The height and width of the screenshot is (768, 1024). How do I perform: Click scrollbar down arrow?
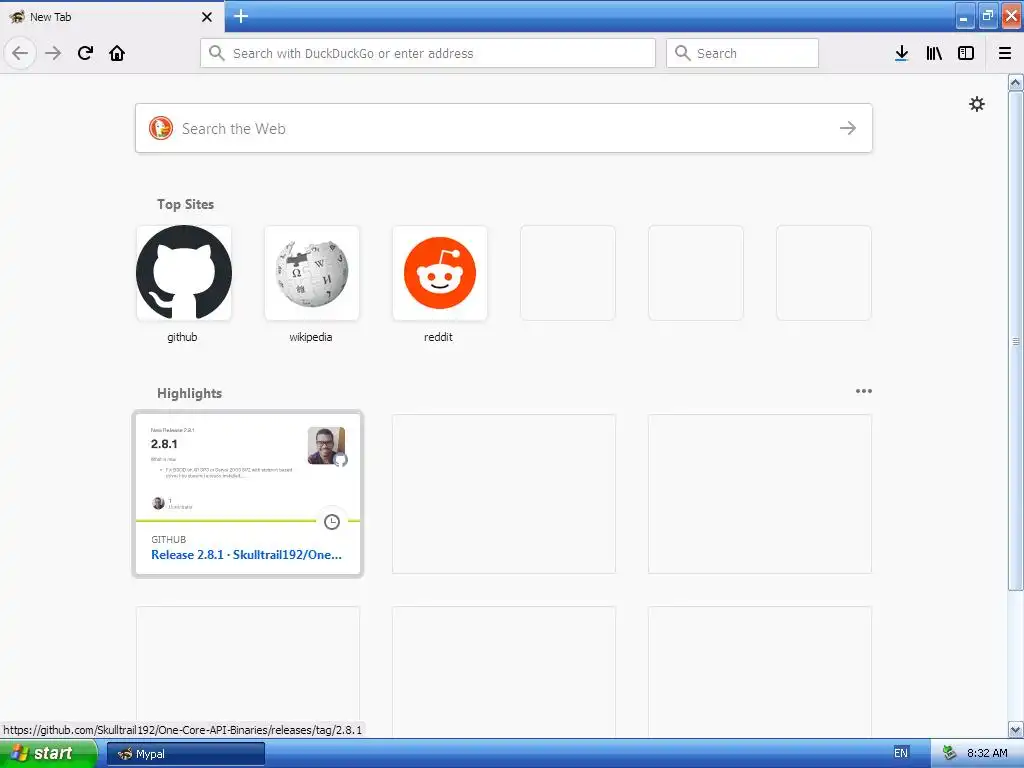1015,729
